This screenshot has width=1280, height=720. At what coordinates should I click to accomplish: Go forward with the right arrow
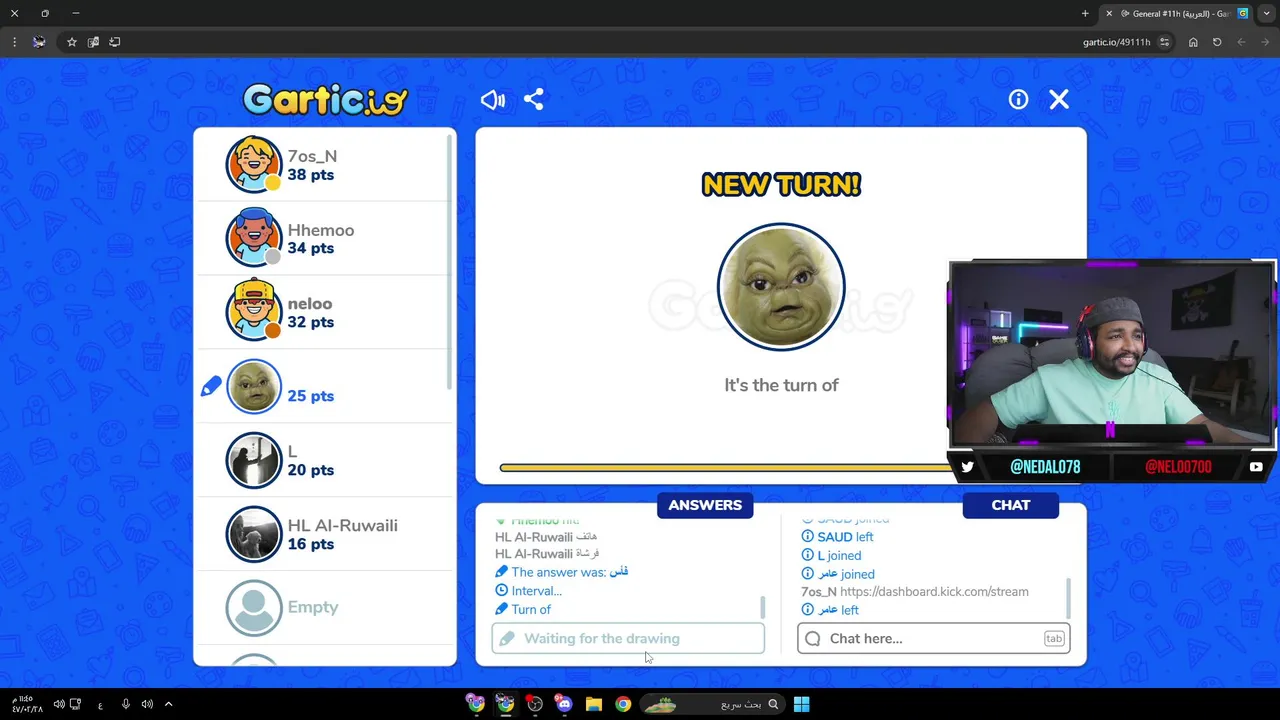pyautogui.click(x=1265, y=42)
